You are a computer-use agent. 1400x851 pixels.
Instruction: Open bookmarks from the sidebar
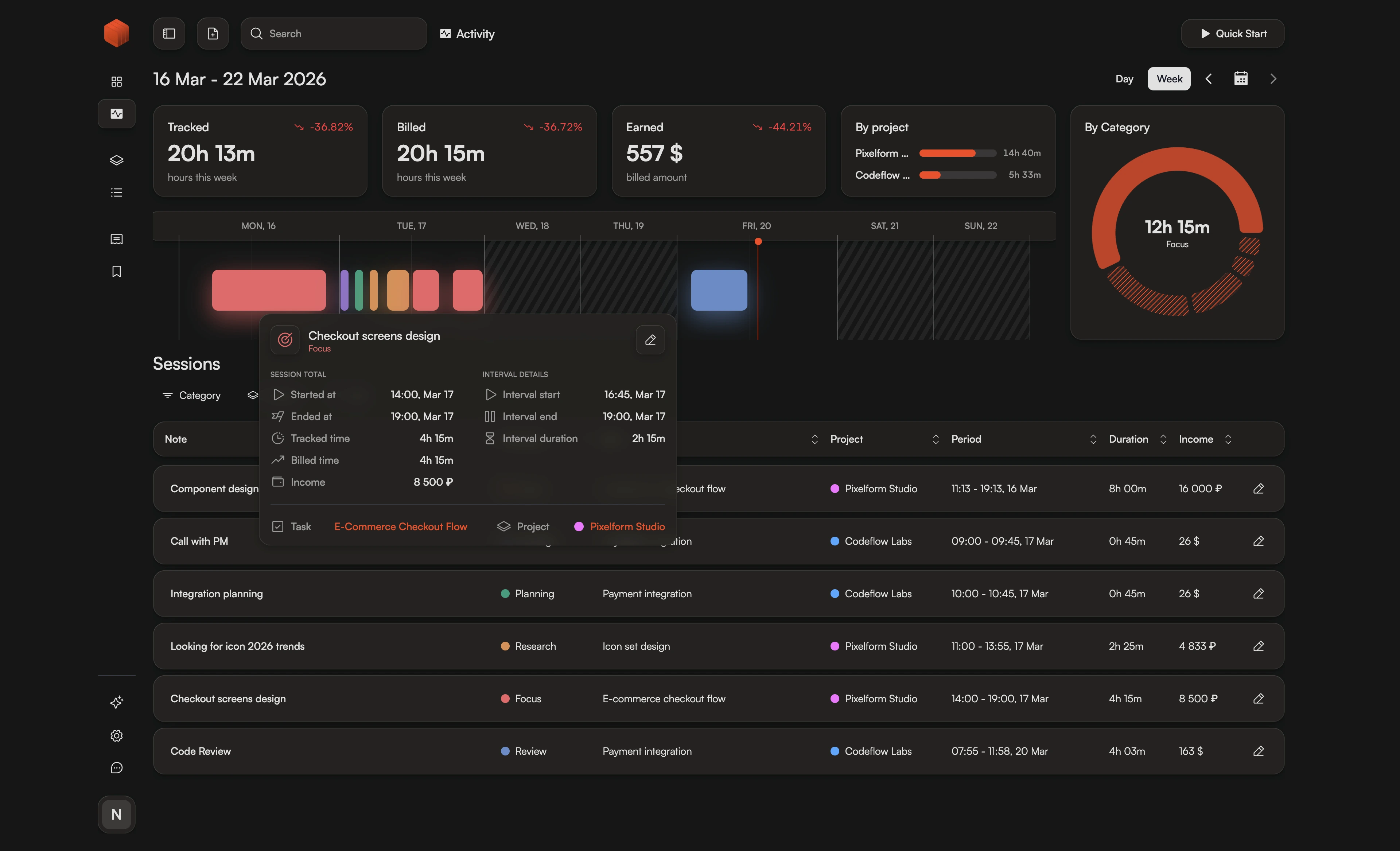coord(116,272)
